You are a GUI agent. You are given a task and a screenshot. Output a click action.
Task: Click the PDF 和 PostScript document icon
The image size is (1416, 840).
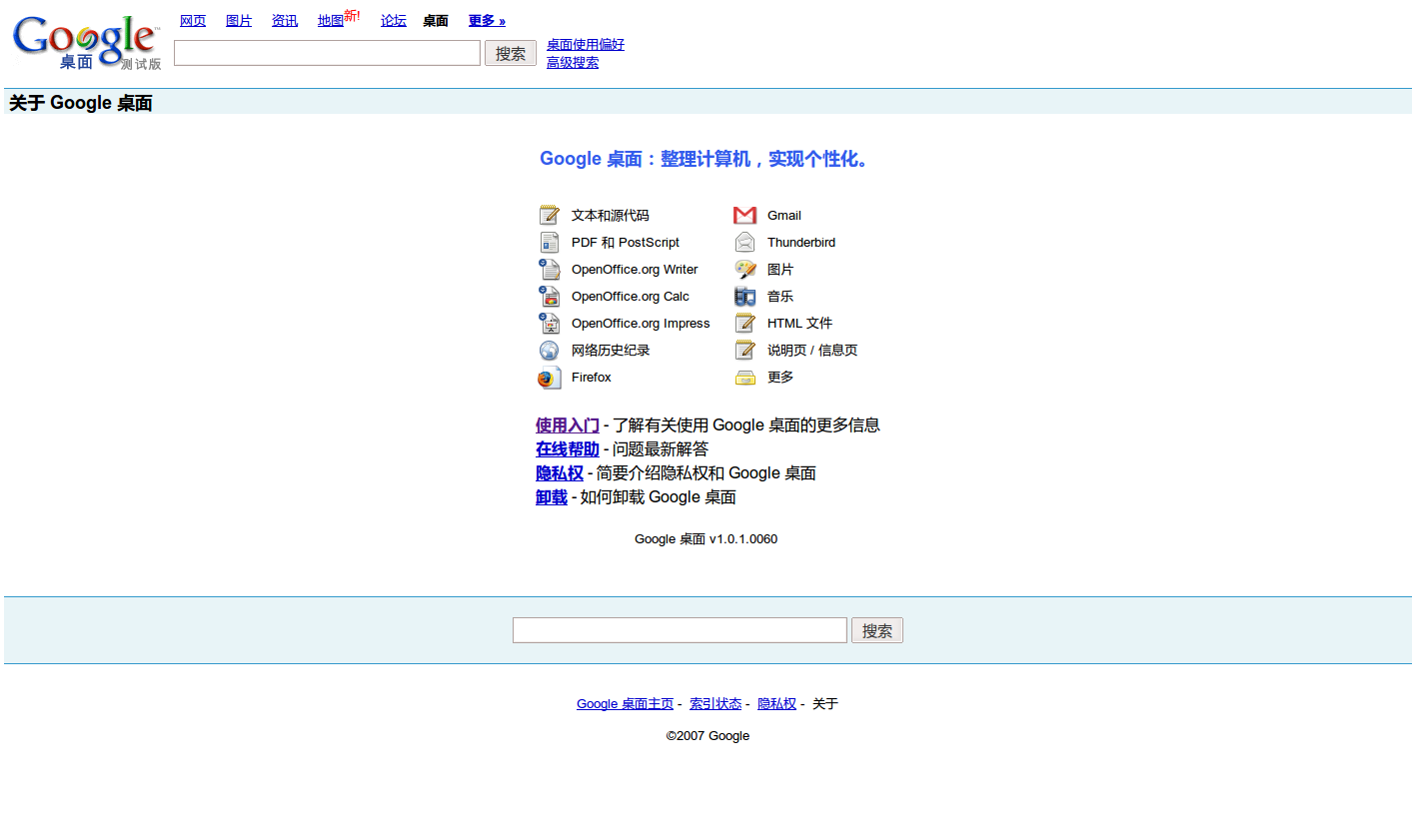(x=549, y=242)
